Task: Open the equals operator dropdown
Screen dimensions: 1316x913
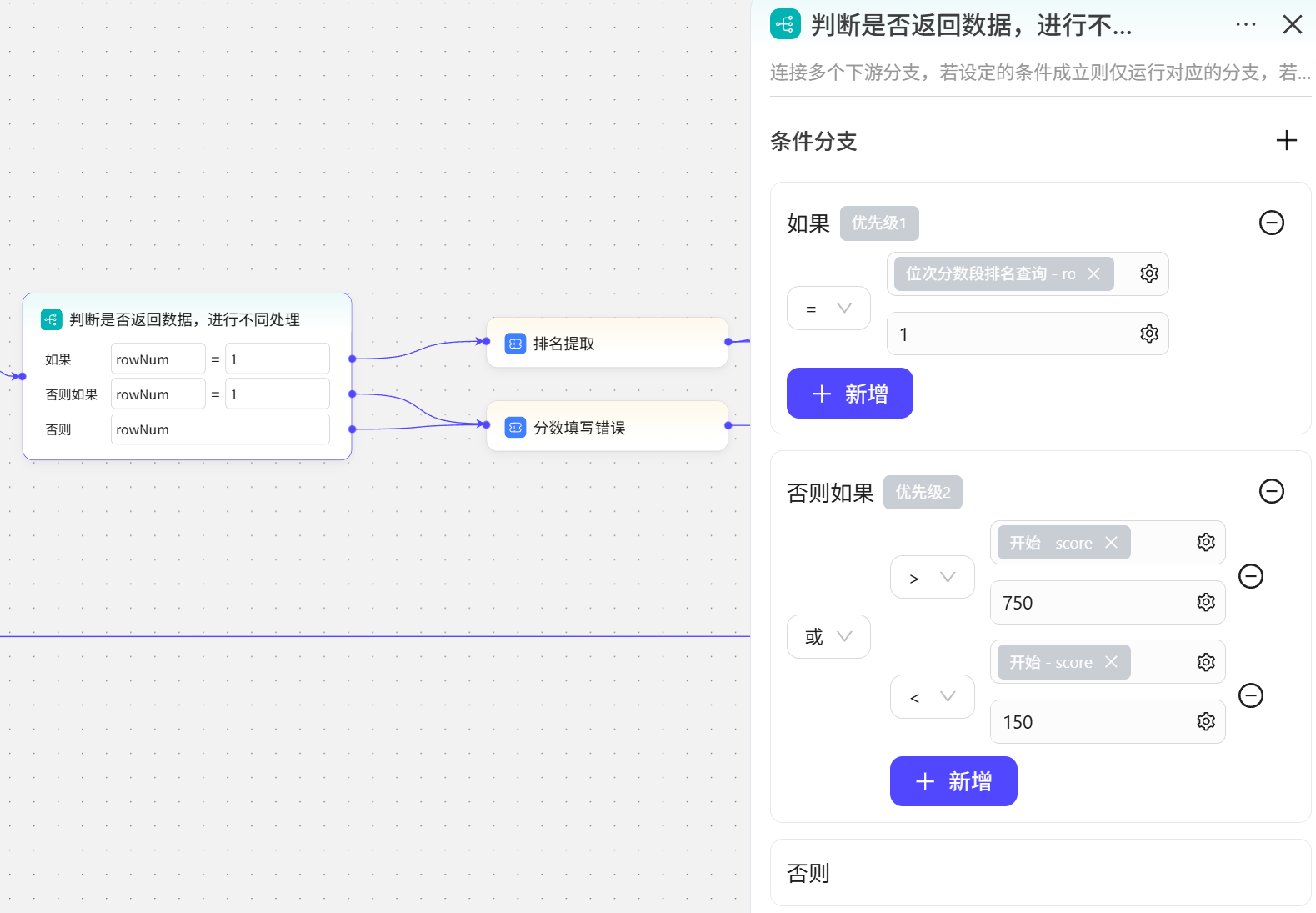Action: coord(828,309)
